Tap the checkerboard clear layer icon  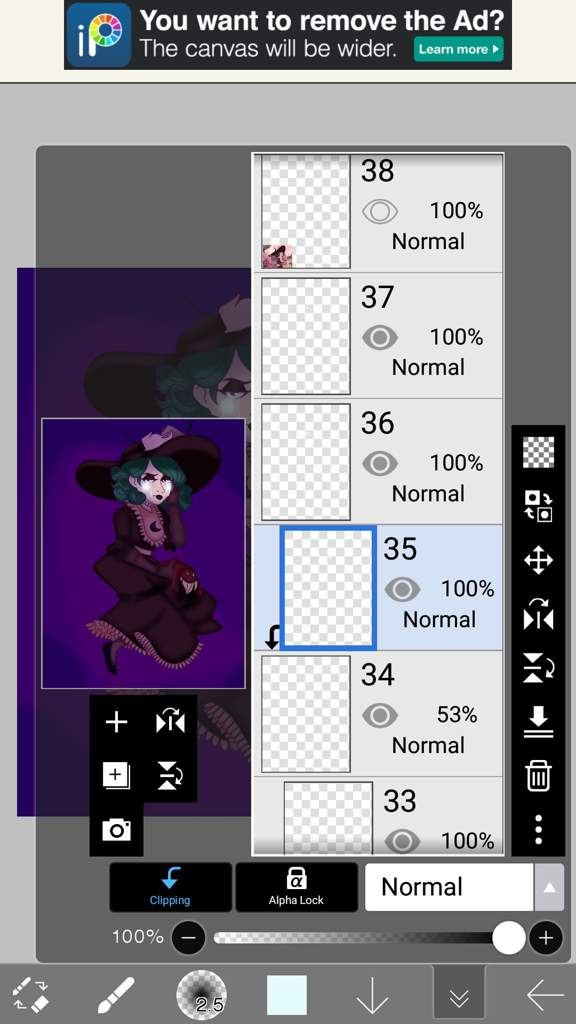(x=538, y=452)
